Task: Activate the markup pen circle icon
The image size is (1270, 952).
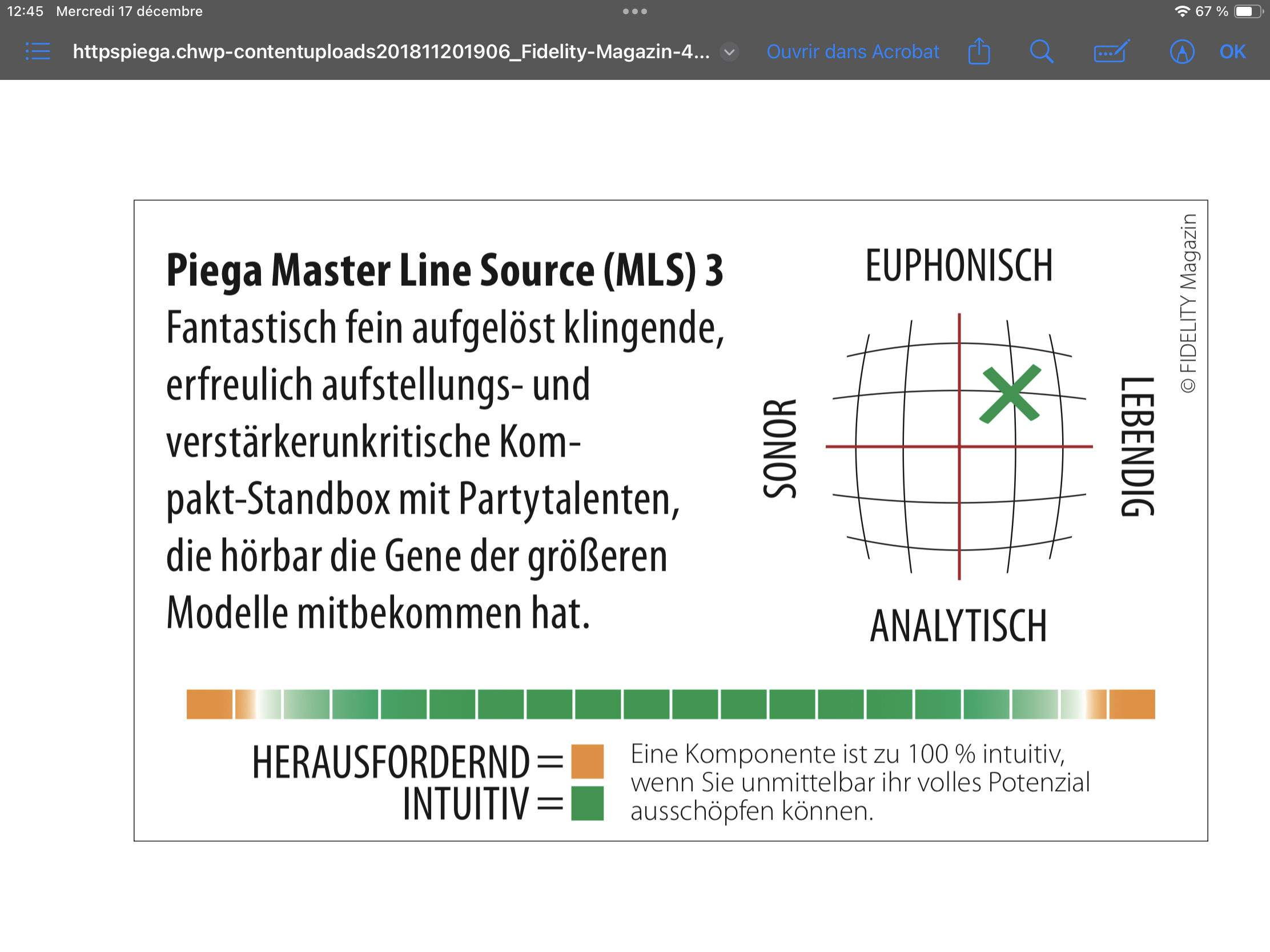Action: (x=1181, y=51)
